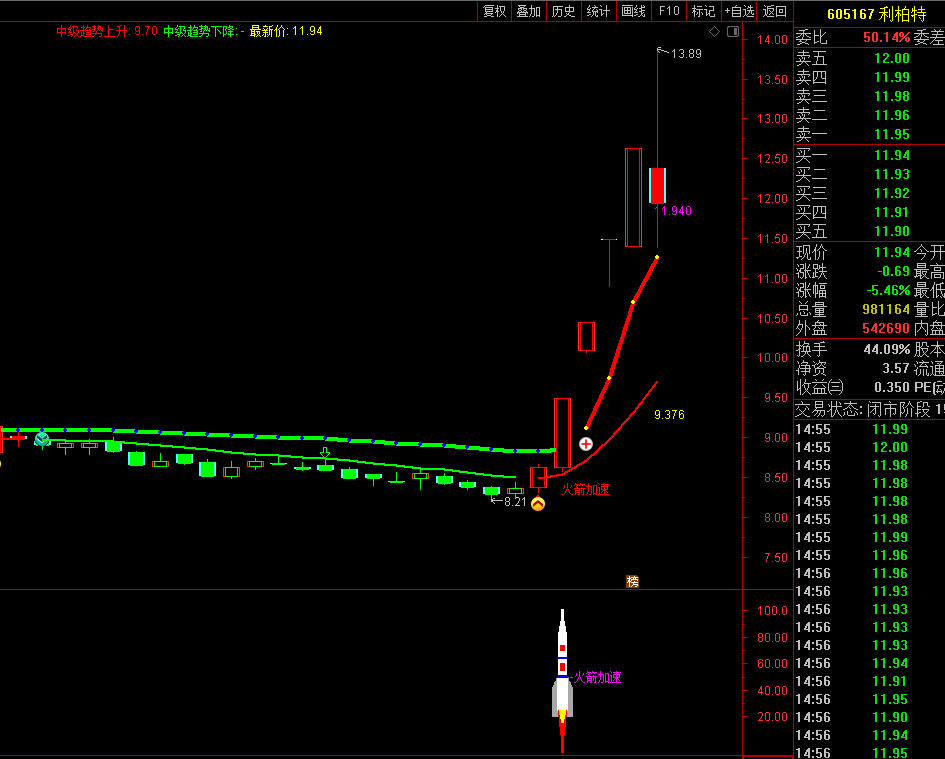
Task: Click 卖二 price 11.96
Action: pos(891,115)
